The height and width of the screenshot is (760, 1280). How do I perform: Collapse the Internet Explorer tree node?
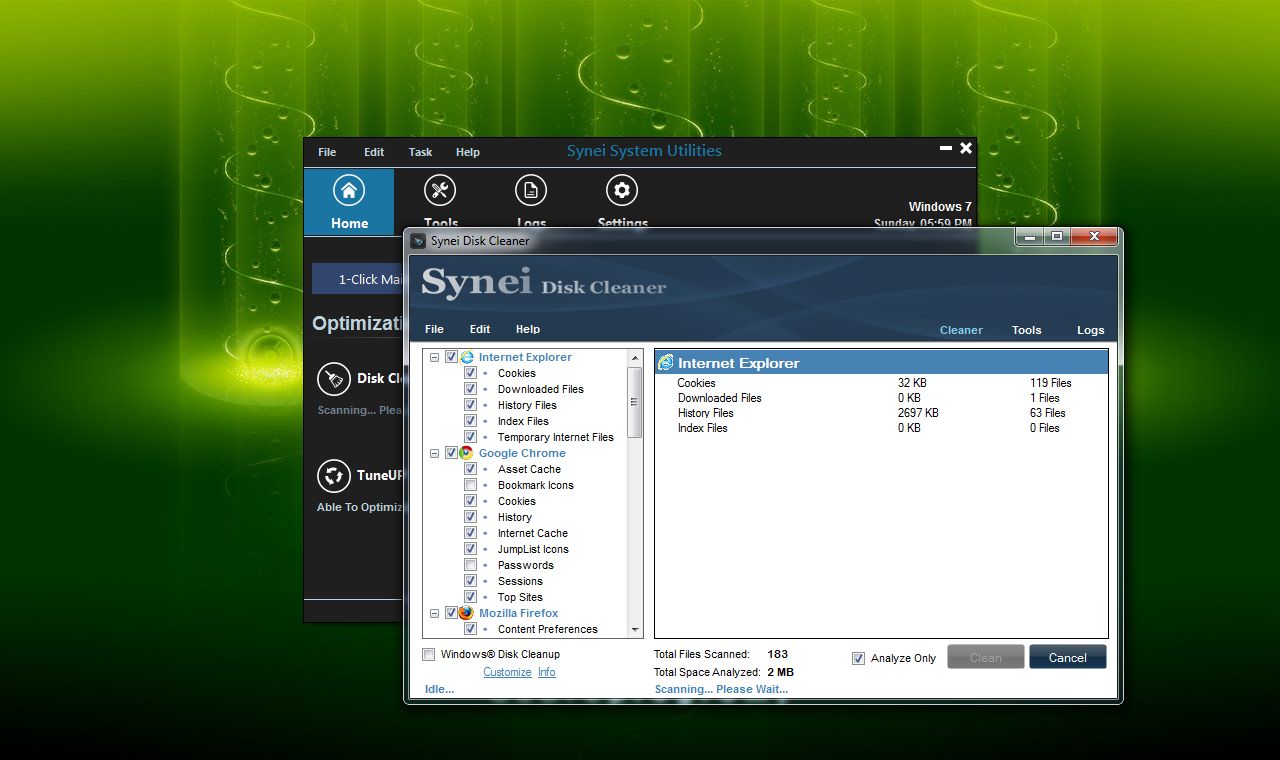435,357
